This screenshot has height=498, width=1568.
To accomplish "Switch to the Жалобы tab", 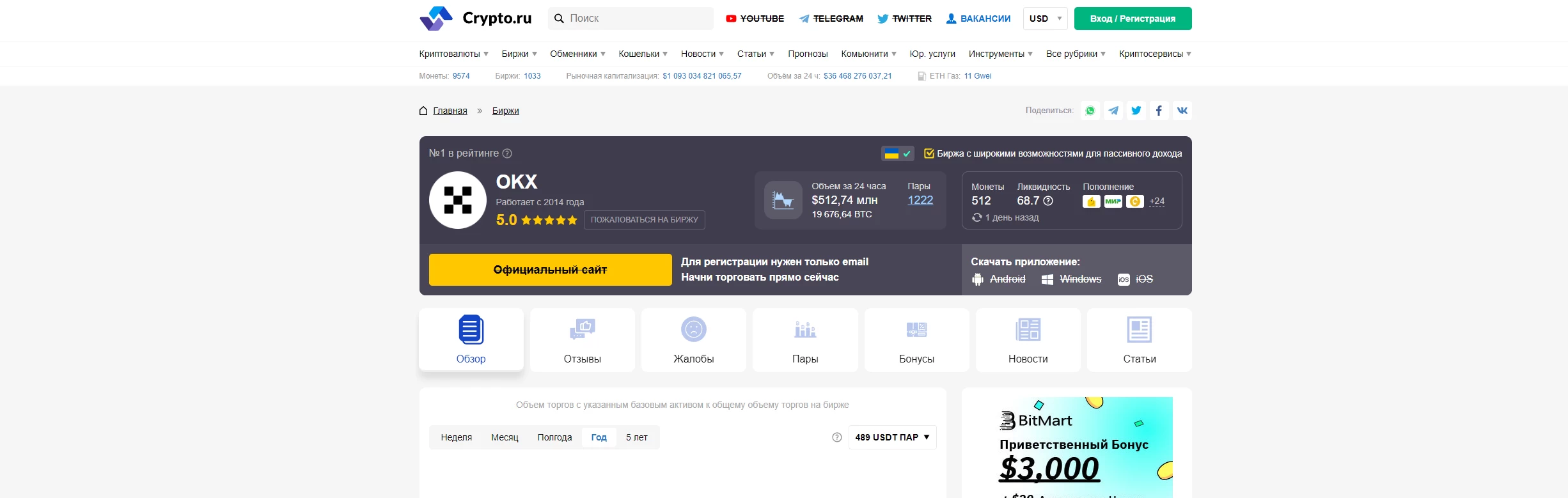I will point(694,340).
